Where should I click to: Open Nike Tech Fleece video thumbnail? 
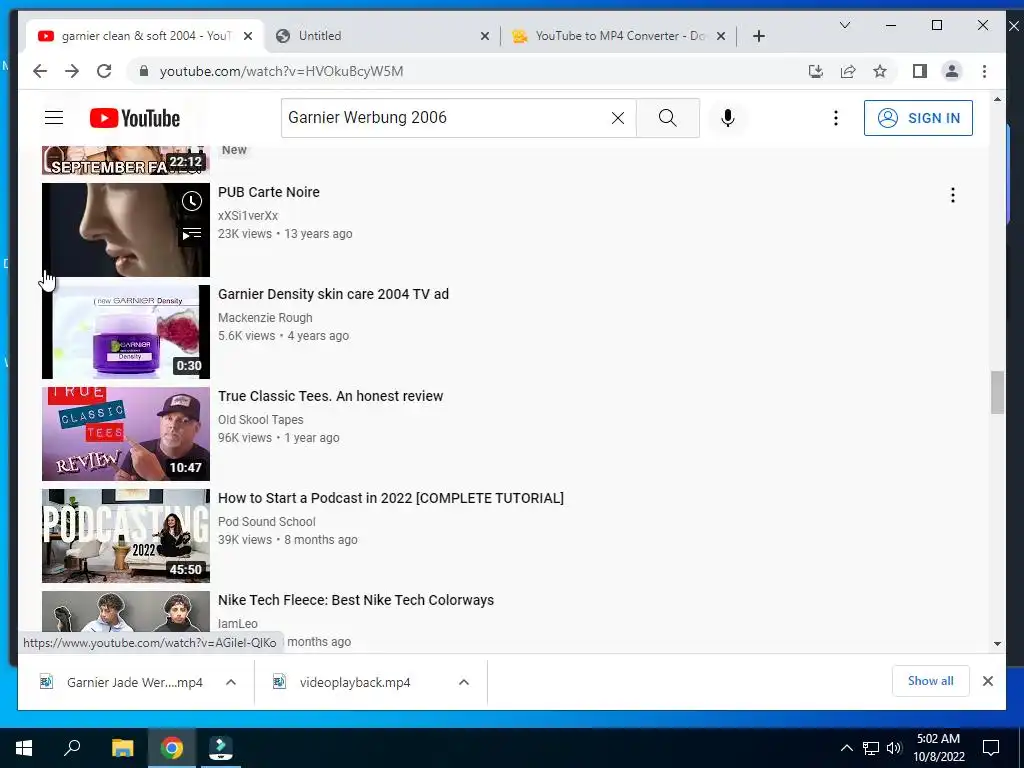(125, 611)
